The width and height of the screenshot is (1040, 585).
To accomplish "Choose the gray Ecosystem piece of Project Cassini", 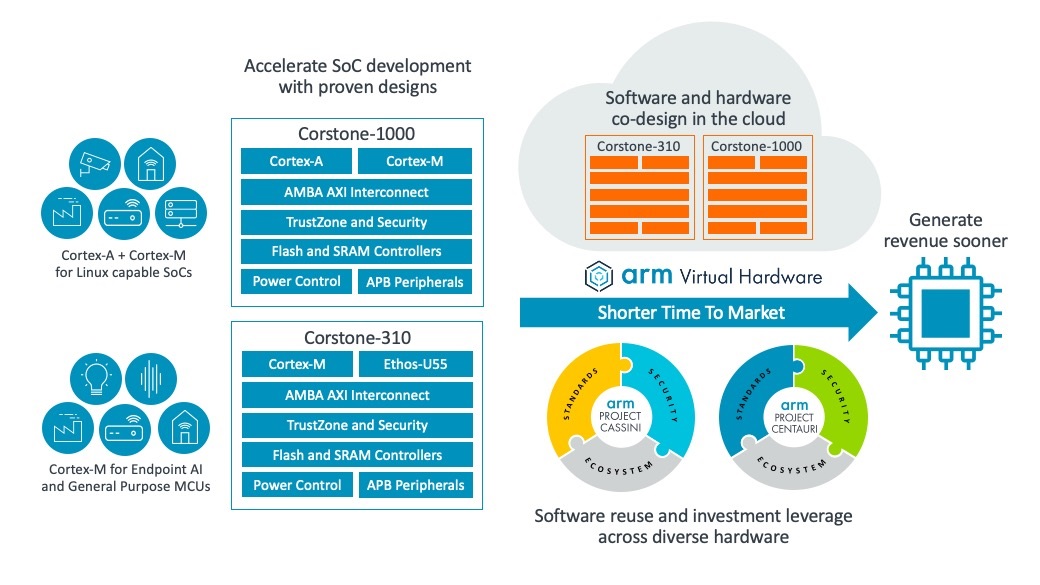I will tap(619, 466).
